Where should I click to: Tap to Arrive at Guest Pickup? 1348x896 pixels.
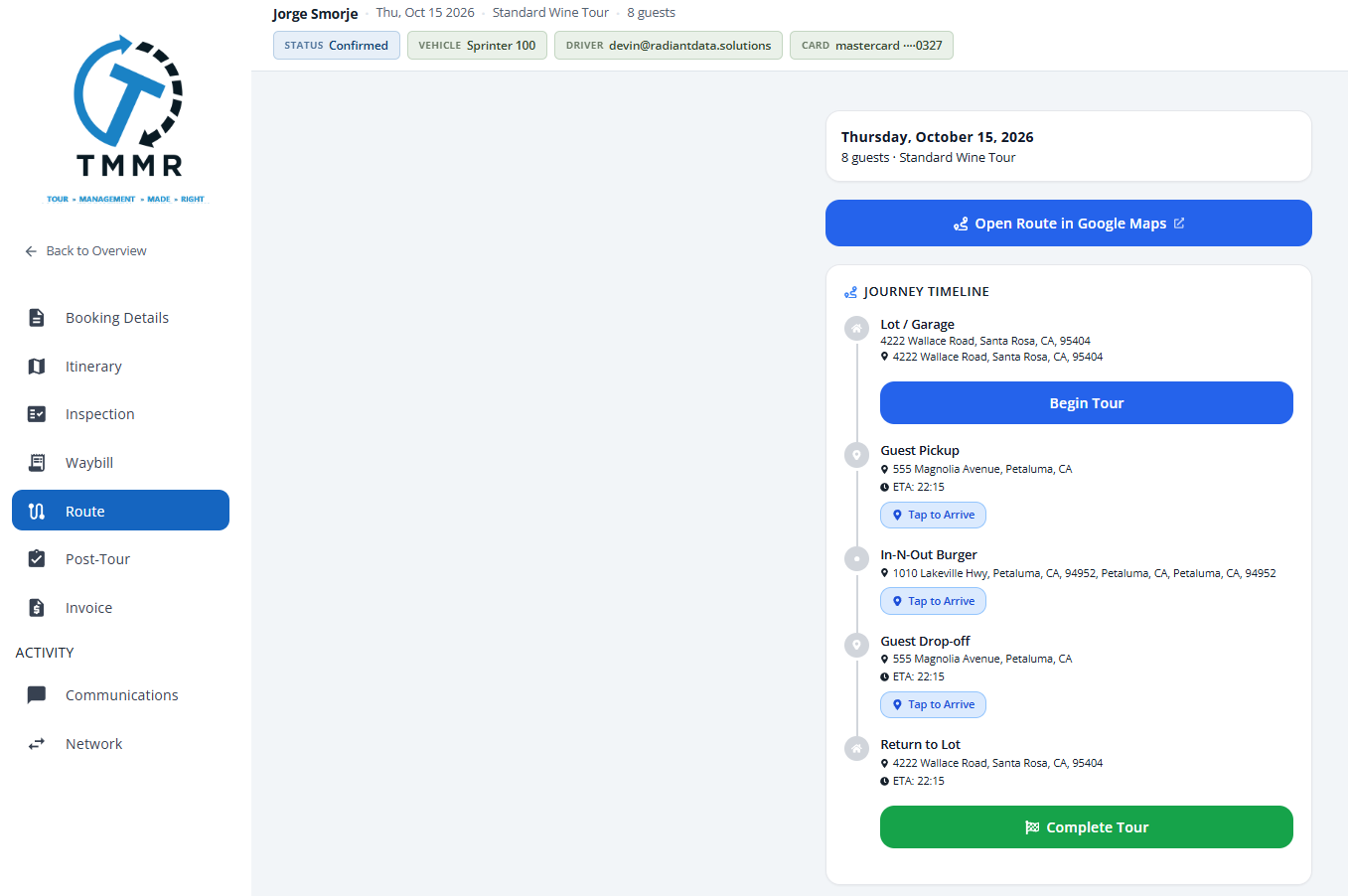(934, 516)
